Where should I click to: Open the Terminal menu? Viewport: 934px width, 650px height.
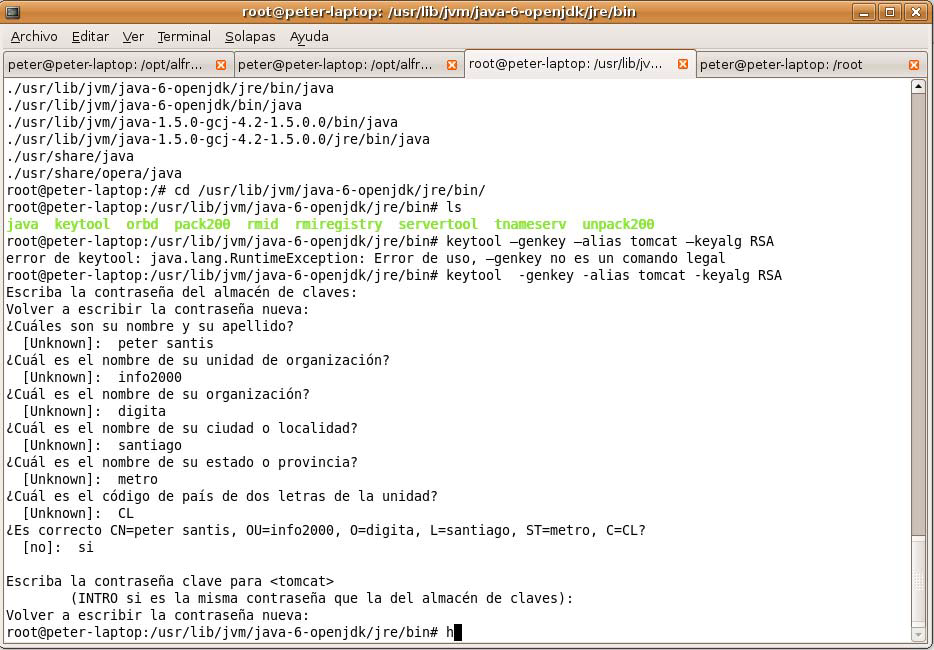[184, 36]
